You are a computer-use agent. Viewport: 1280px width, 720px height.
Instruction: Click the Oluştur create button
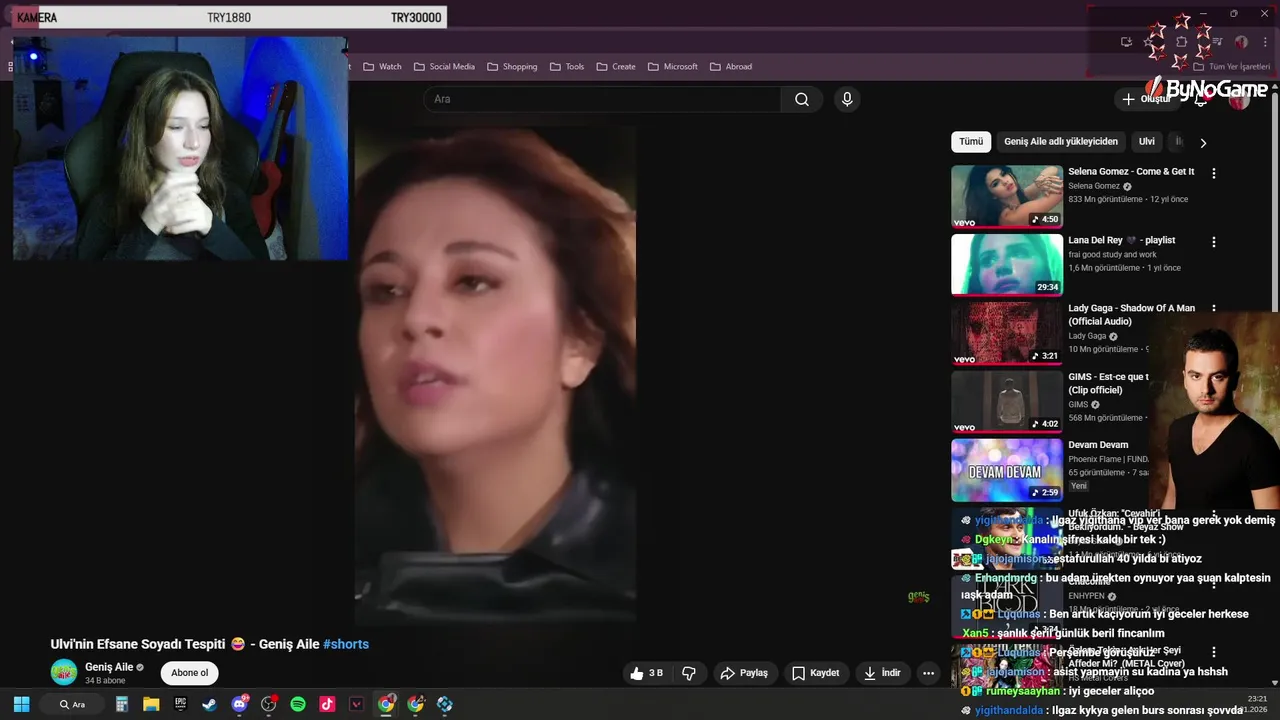coord(1146,99)
